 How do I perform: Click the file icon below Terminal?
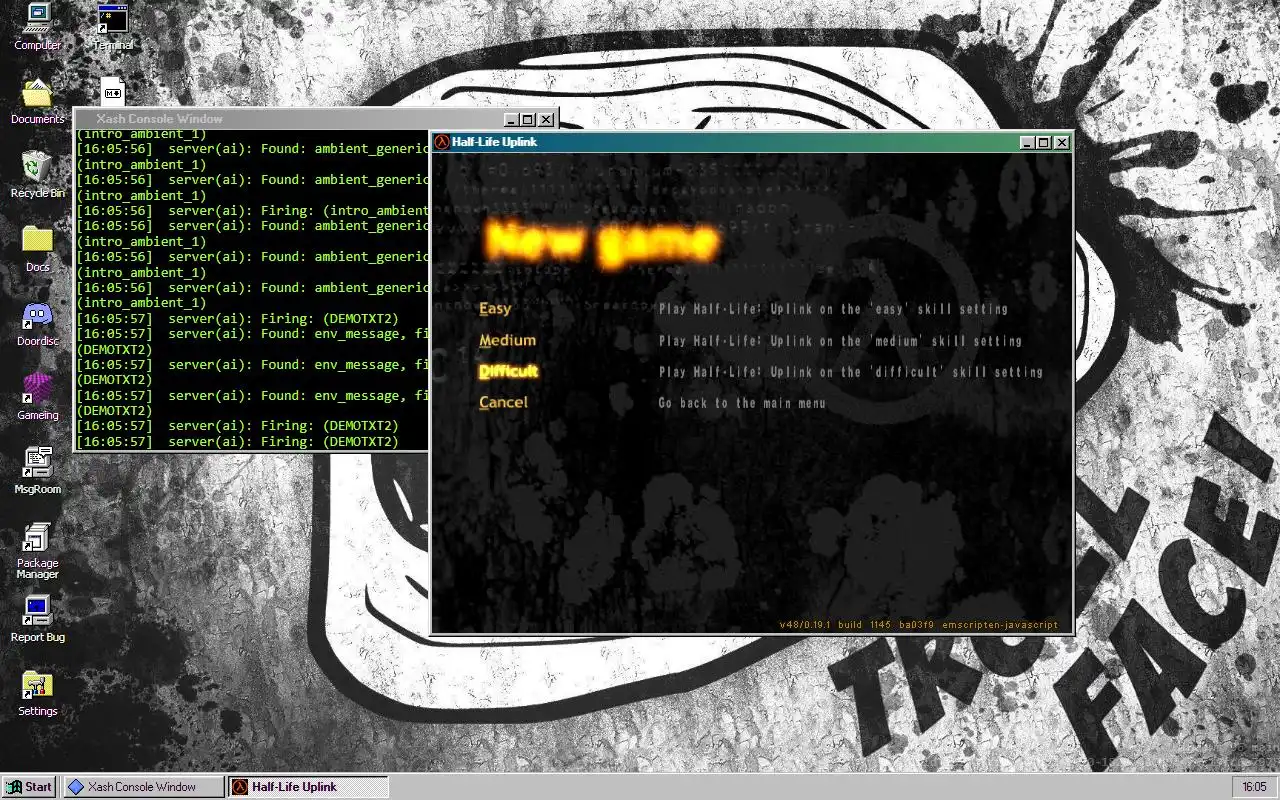[x=113, y=92]
